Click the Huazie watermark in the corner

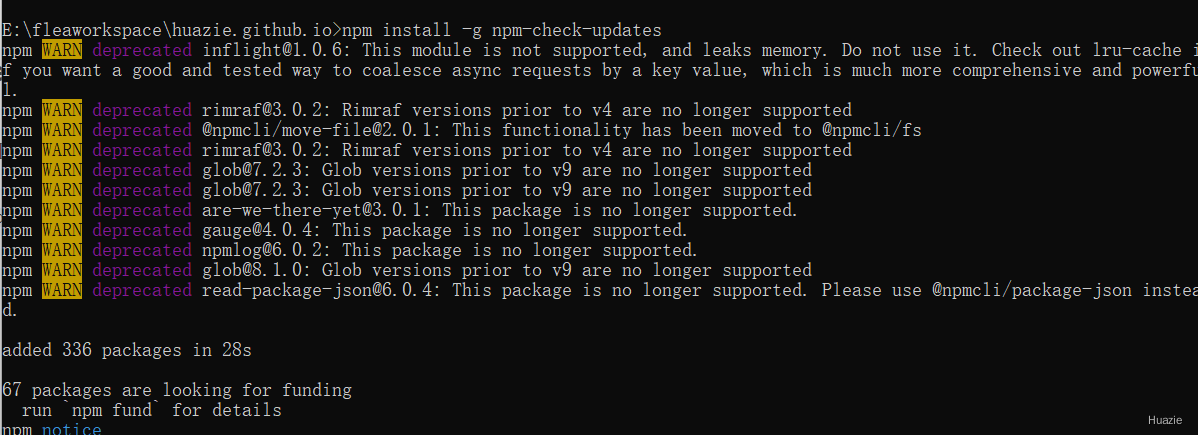pos(1165,420)
